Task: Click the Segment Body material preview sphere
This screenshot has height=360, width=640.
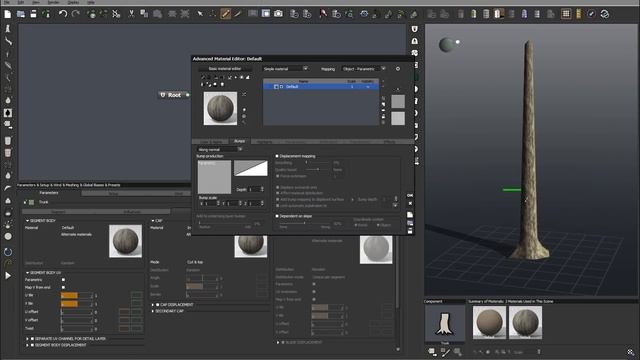Action: coord(126,241)
